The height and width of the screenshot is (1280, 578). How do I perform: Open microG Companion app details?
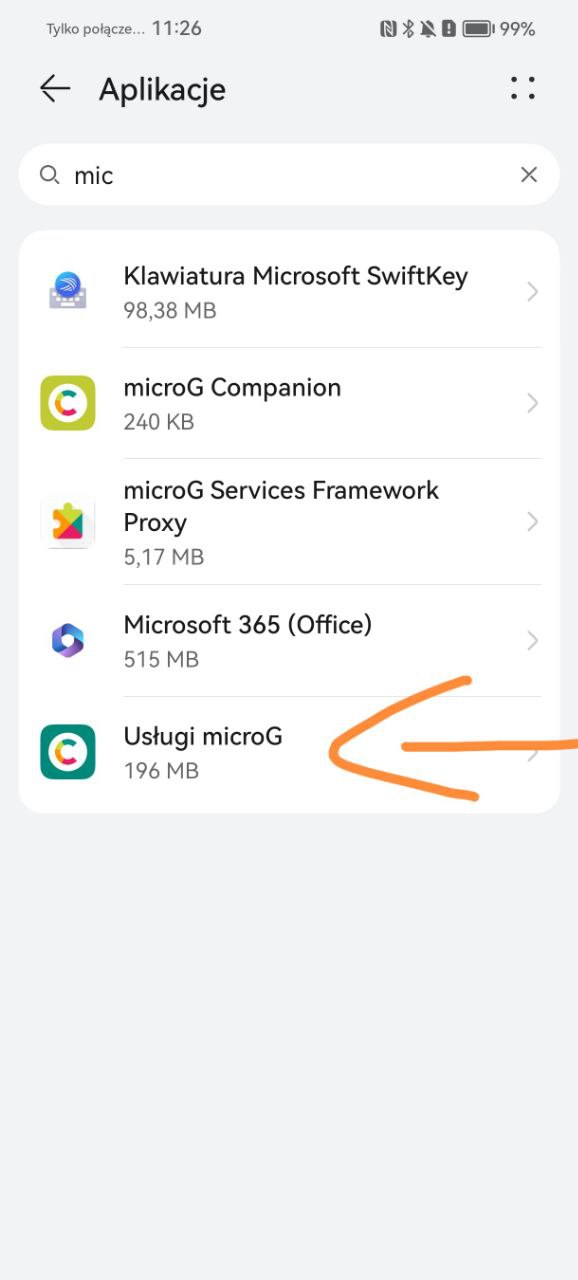tap(289, 403)
